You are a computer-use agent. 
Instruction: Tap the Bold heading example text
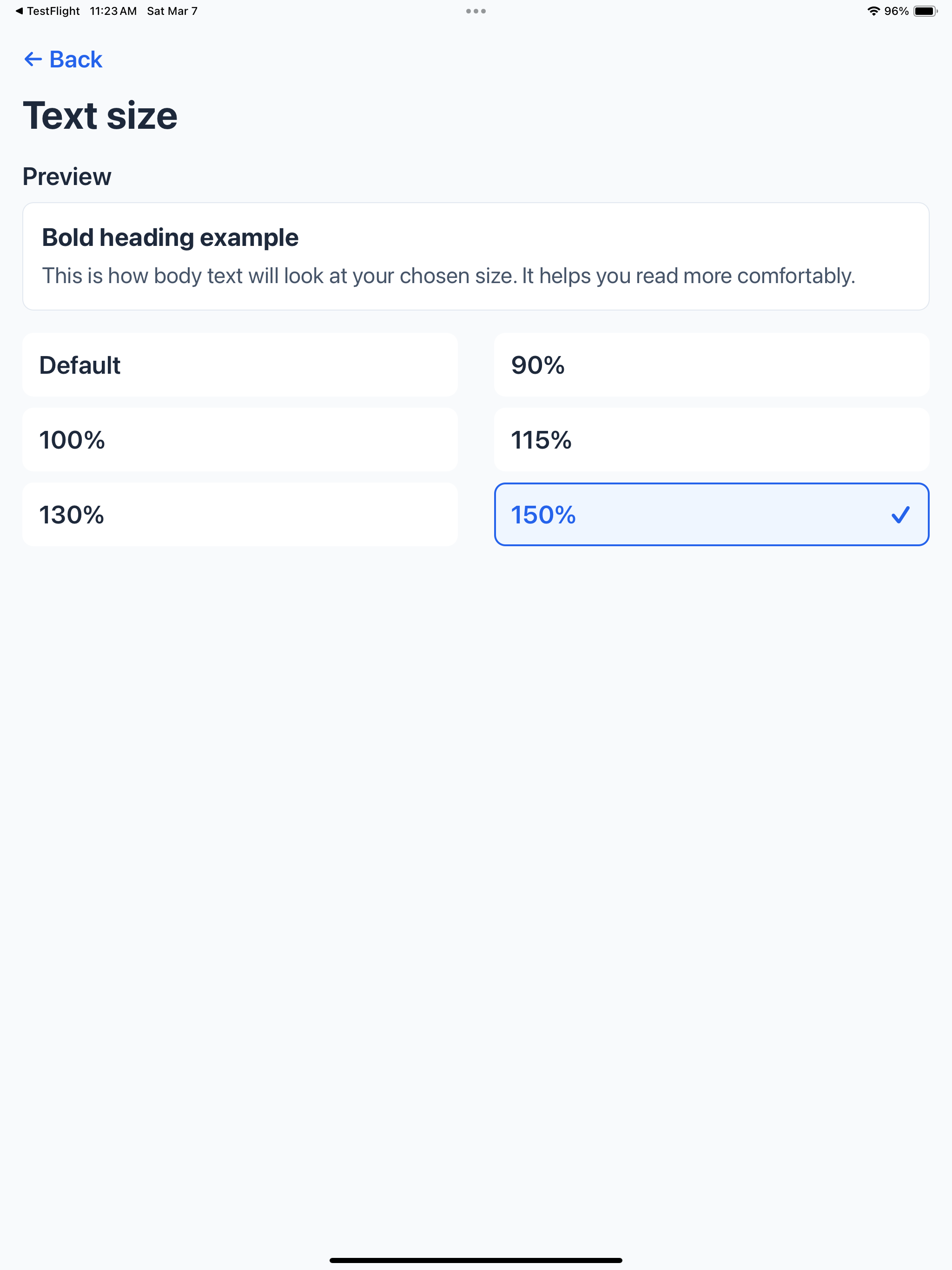170,238
